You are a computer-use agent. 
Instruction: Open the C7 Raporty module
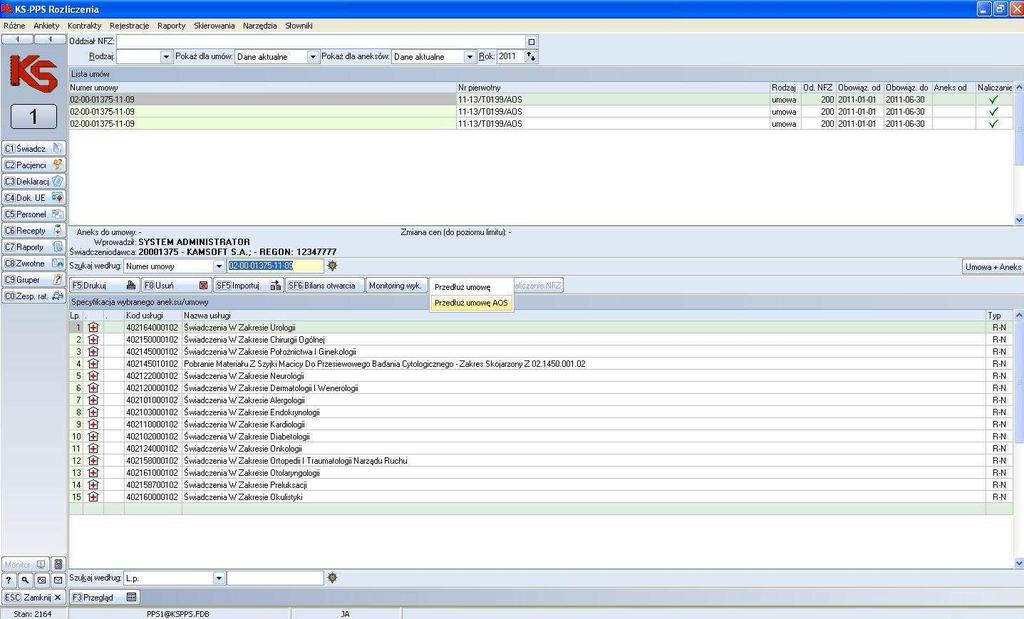(33, 247)
